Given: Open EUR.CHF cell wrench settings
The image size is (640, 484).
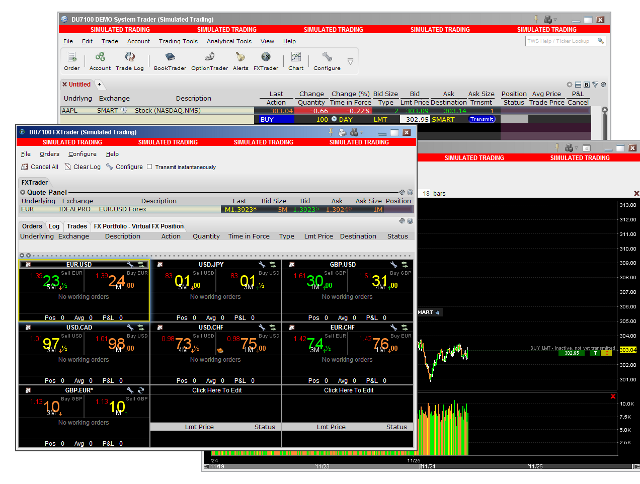Looking at the screenshot, I should (x=394, y=327).
